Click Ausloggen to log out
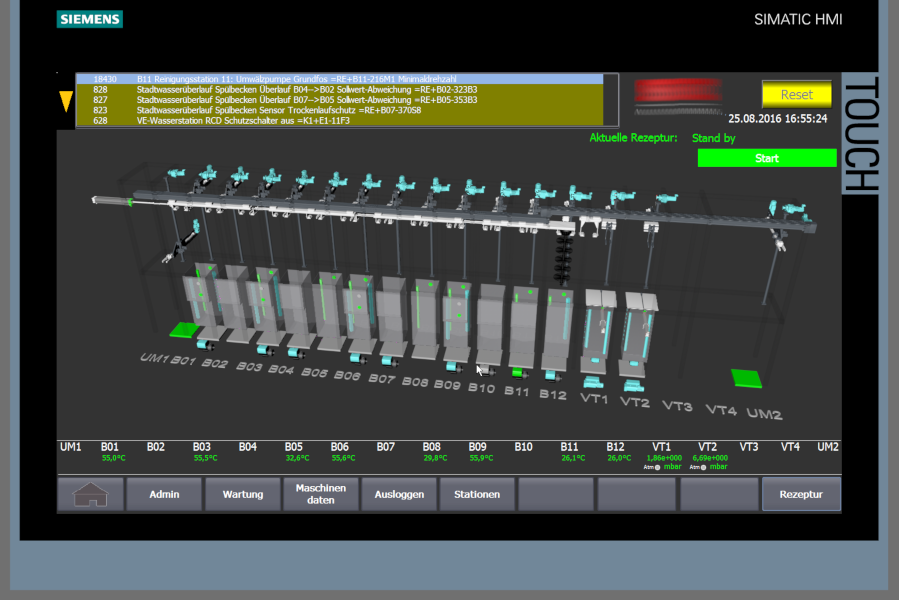Screen dimensions: 899x600 (399, 494)
